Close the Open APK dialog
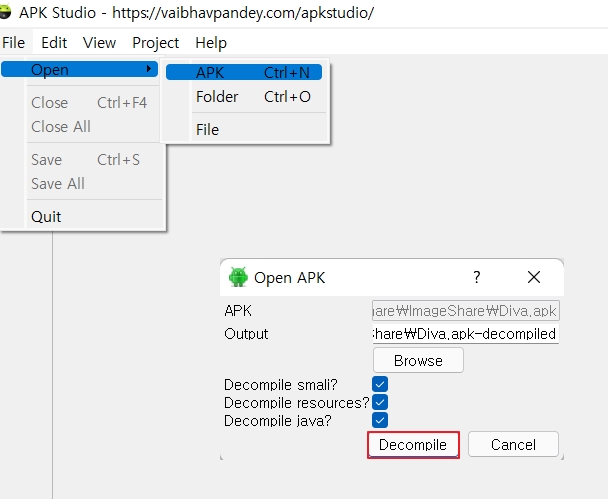The image size is (608, 499). (x=534, y=277)
